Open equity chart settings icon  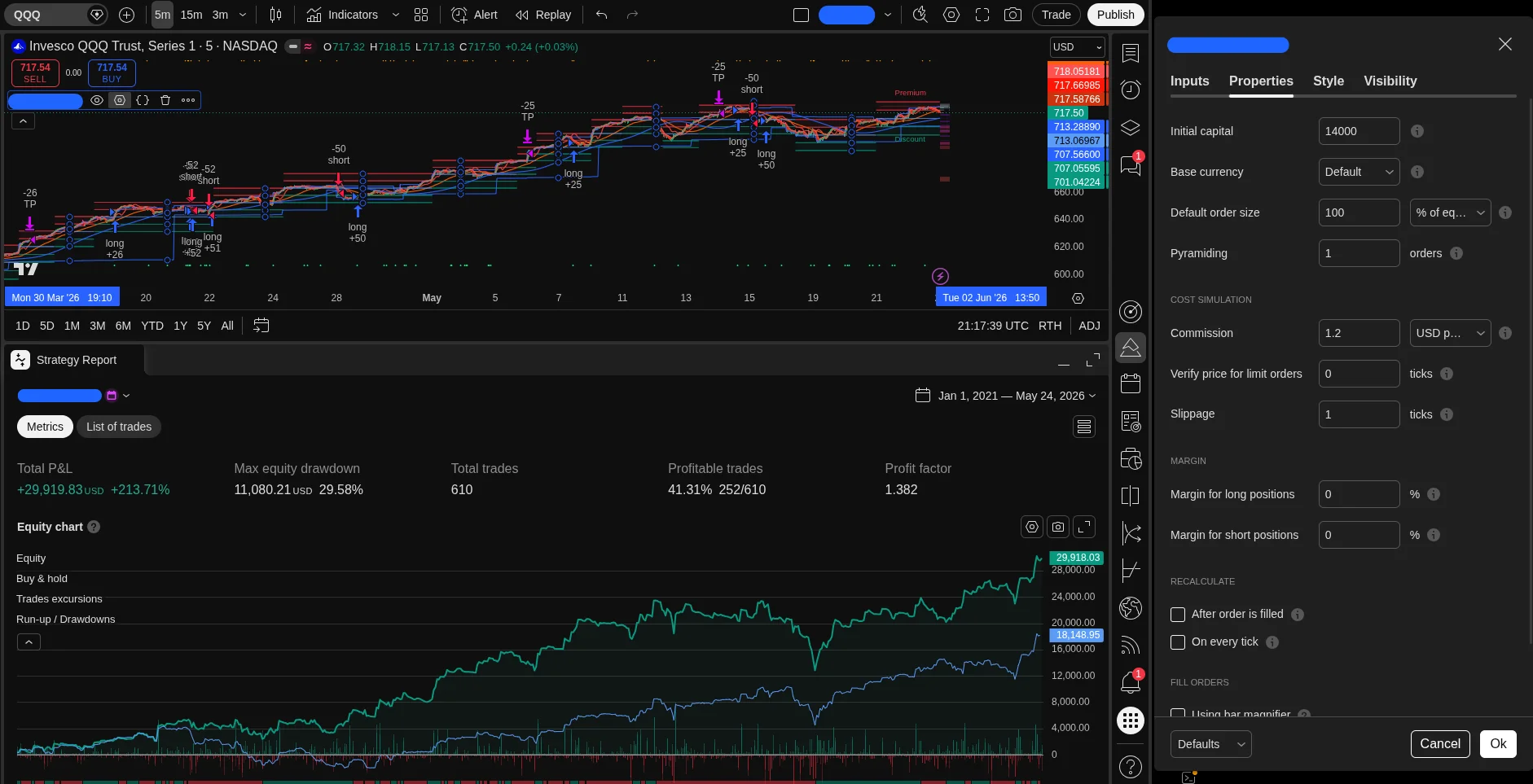pyautogui.click(x=1032, y=527)
